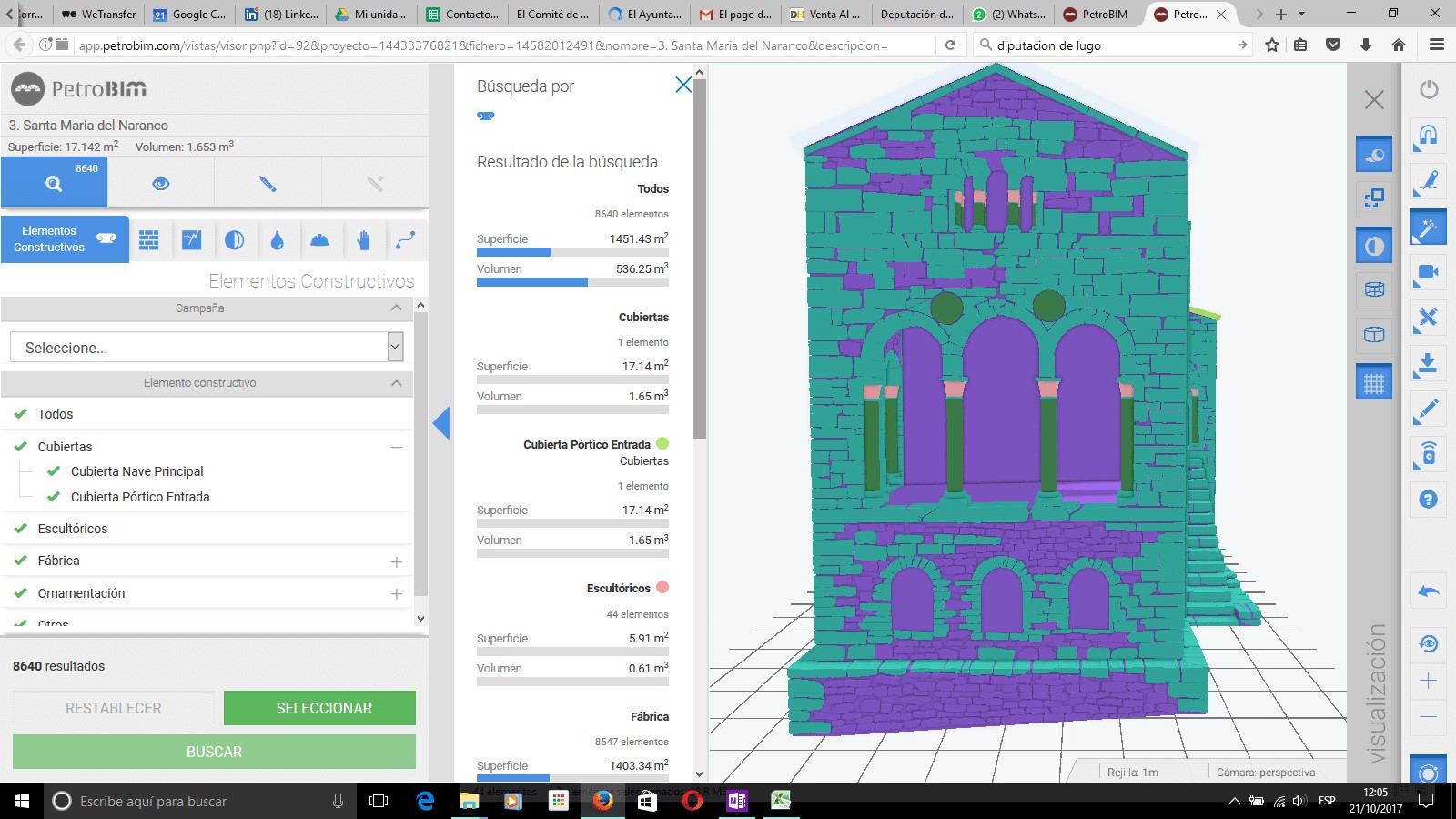Activate the video camera tool
The height and width of the screenshot is (819, 1456).
point(1428,273)
